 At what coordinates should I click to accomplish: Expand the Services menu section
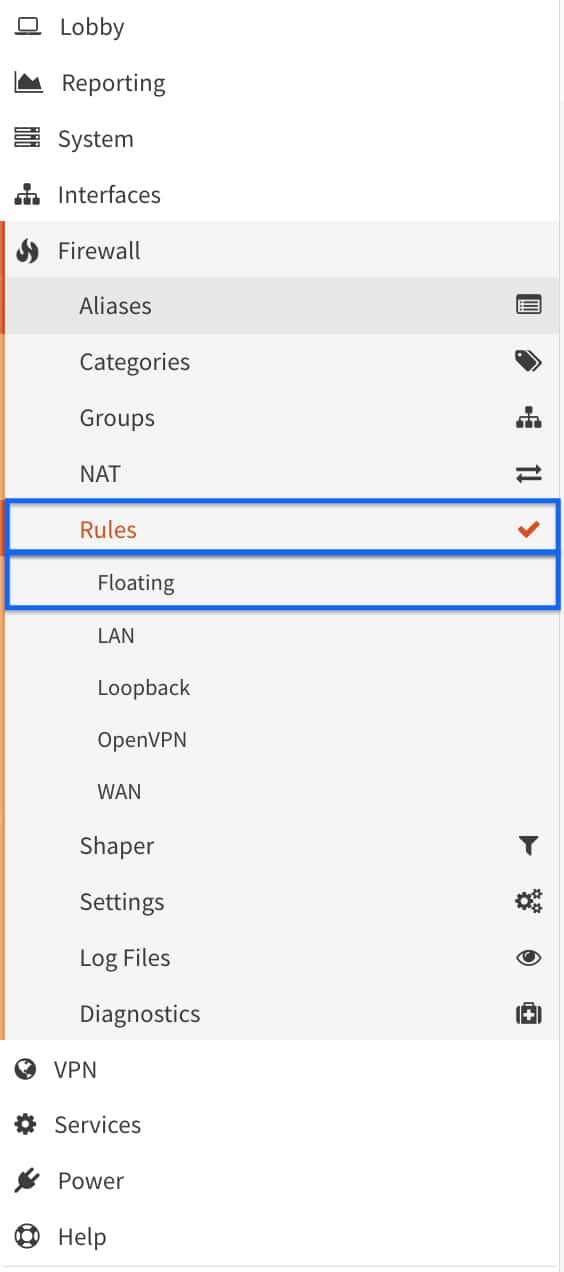(281, 1125)
